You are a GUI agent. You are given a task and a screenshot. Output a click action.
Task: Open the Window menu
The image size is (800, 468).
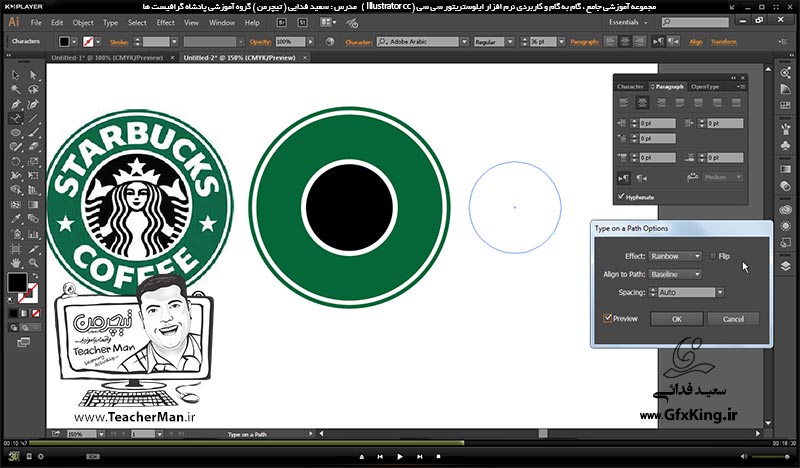[222, 22]
